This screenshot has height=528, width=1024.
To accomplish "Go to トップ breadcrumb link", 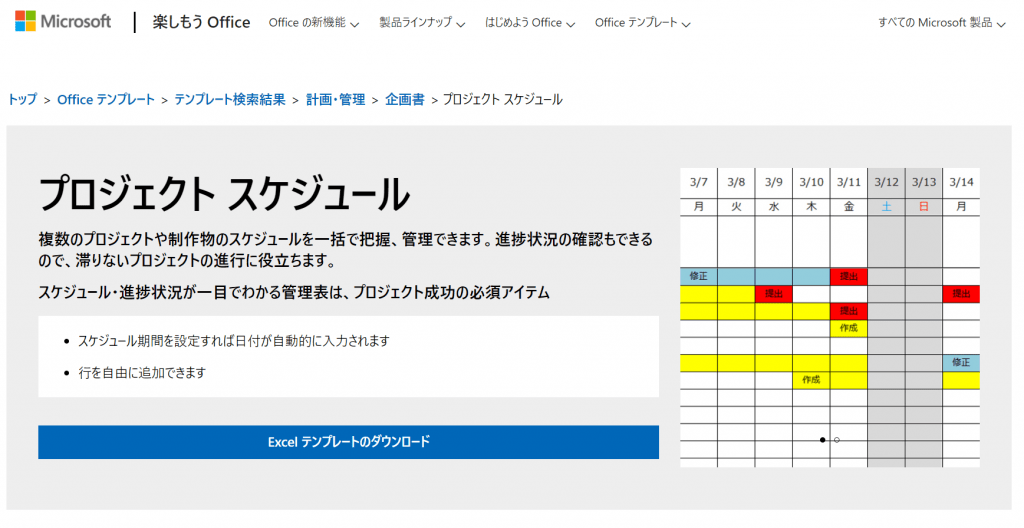I will point(22,99).
